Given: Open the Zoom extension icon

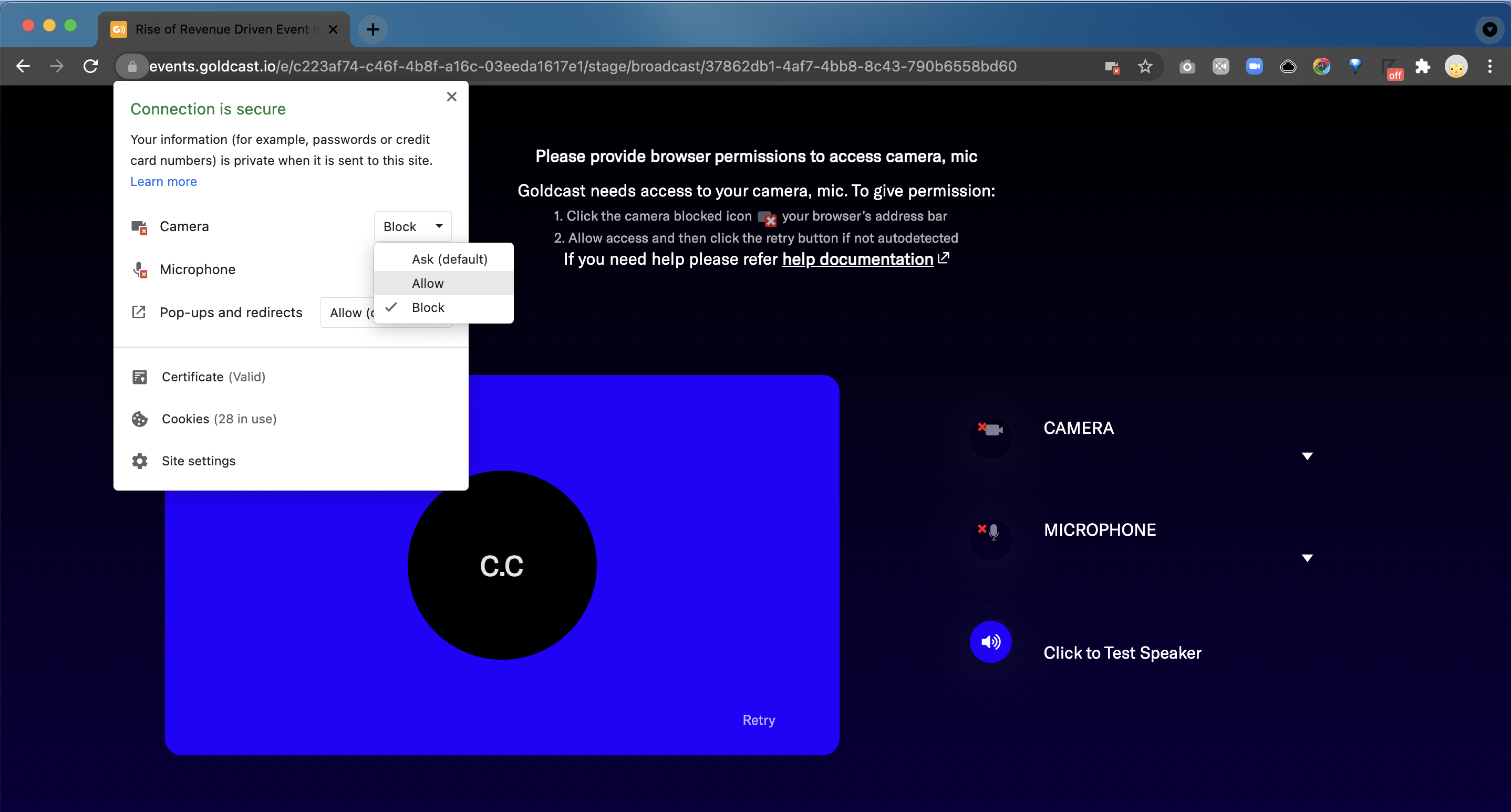Looking at the screenshot, I should 1254,66.
